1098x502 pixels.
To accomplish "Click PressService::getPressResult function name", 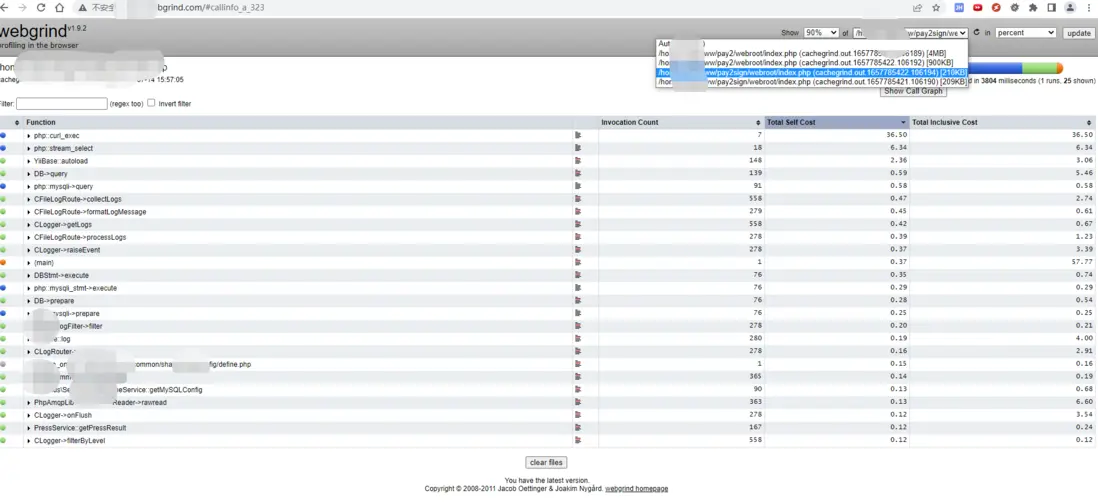I will (x=81, y=428).
